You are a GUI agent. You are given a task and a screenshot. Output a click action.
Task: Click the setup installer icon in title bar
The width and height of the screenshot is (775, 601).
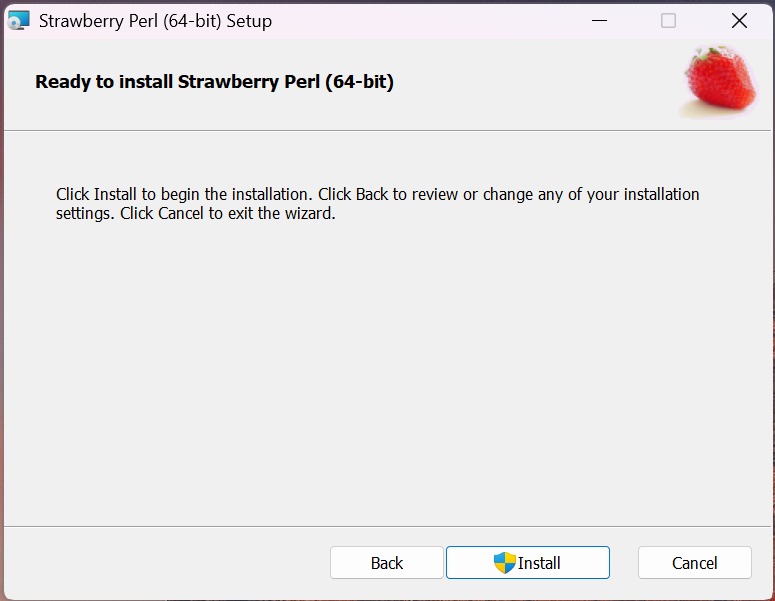[18, 20]
